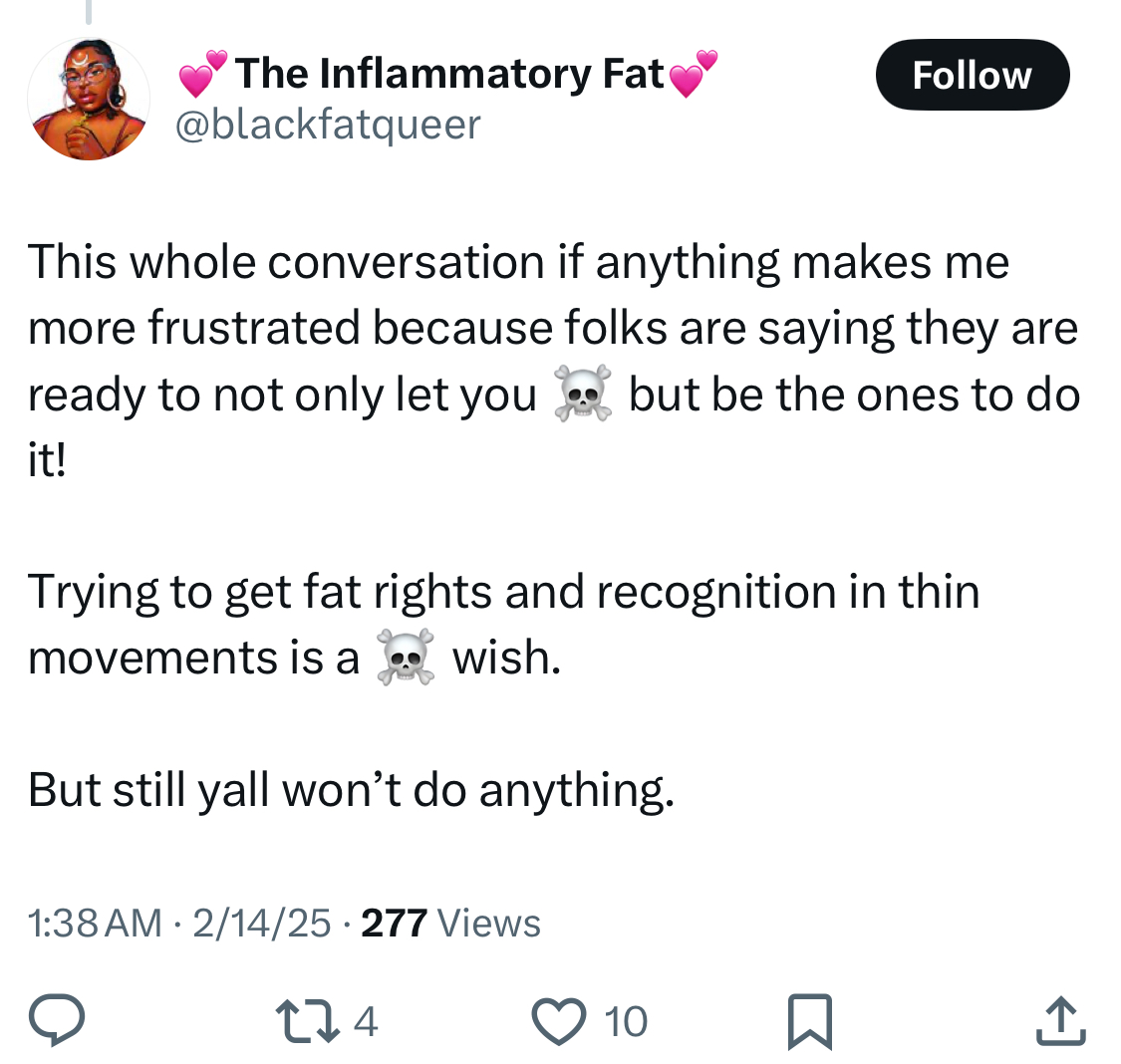Click the 2/14/25 date
The height and width of the screenshot is (1064, 1121).
(261, 924)
